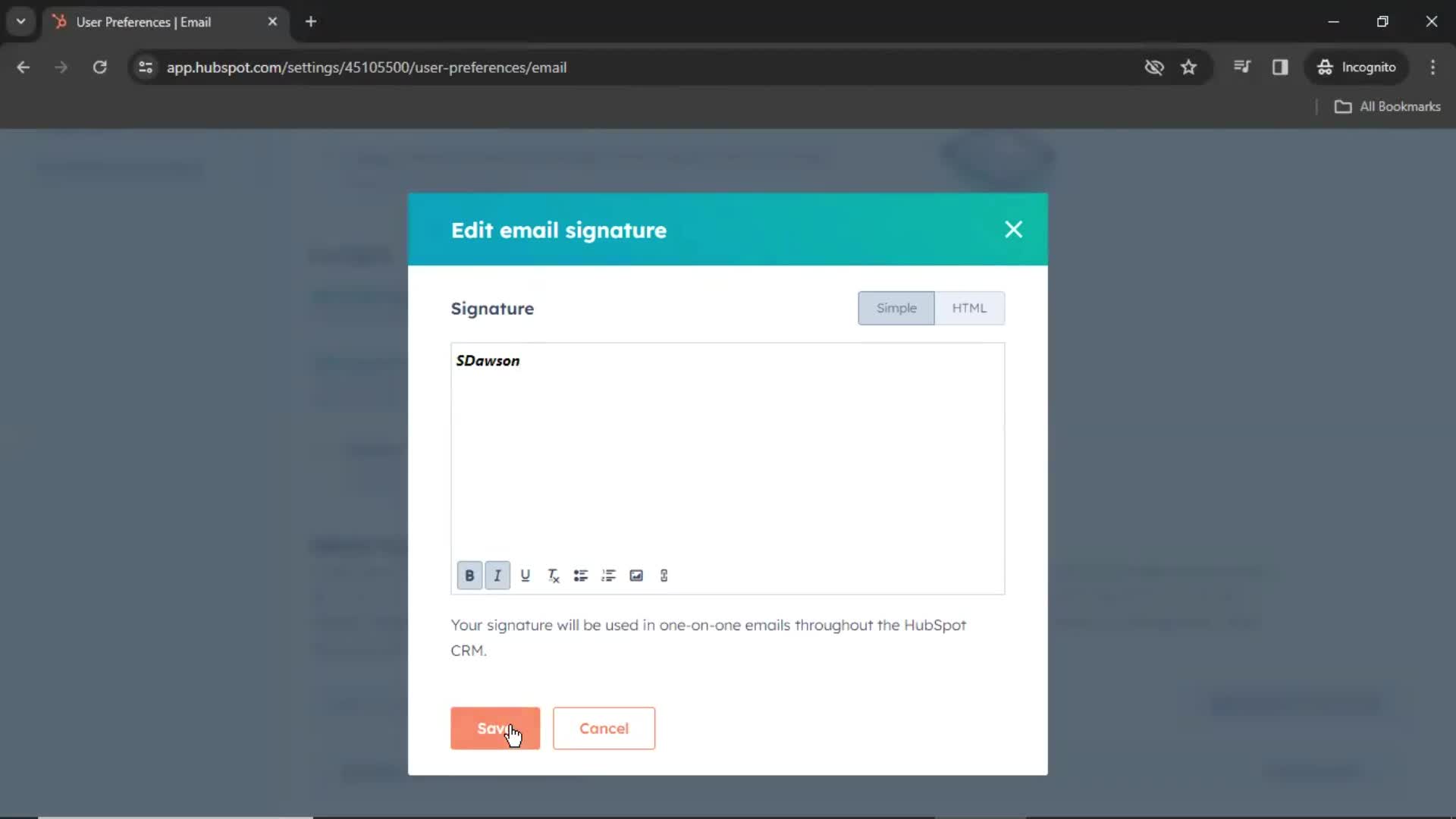The width and height of the screenshot is (1456, 819).
Task: Insert ordered list in signature
Action: click(608, 575)
